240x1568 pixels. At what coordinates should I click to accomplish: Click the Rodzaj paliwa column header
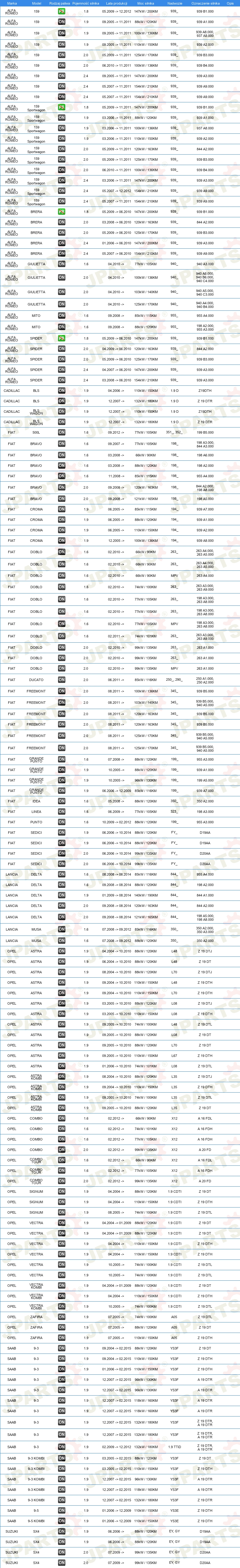60,3
